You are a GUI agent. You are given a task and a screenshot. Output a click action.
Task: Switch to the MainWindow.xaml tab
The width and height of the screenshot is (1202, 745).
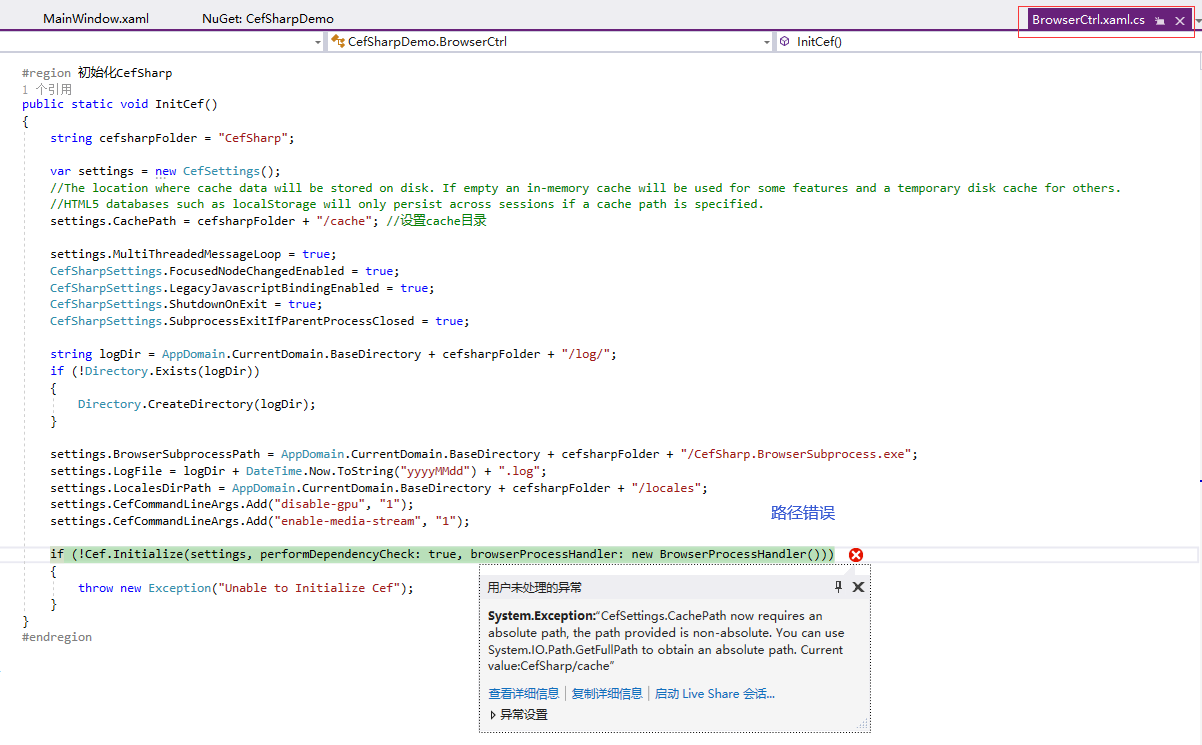(x=96, y=19)
